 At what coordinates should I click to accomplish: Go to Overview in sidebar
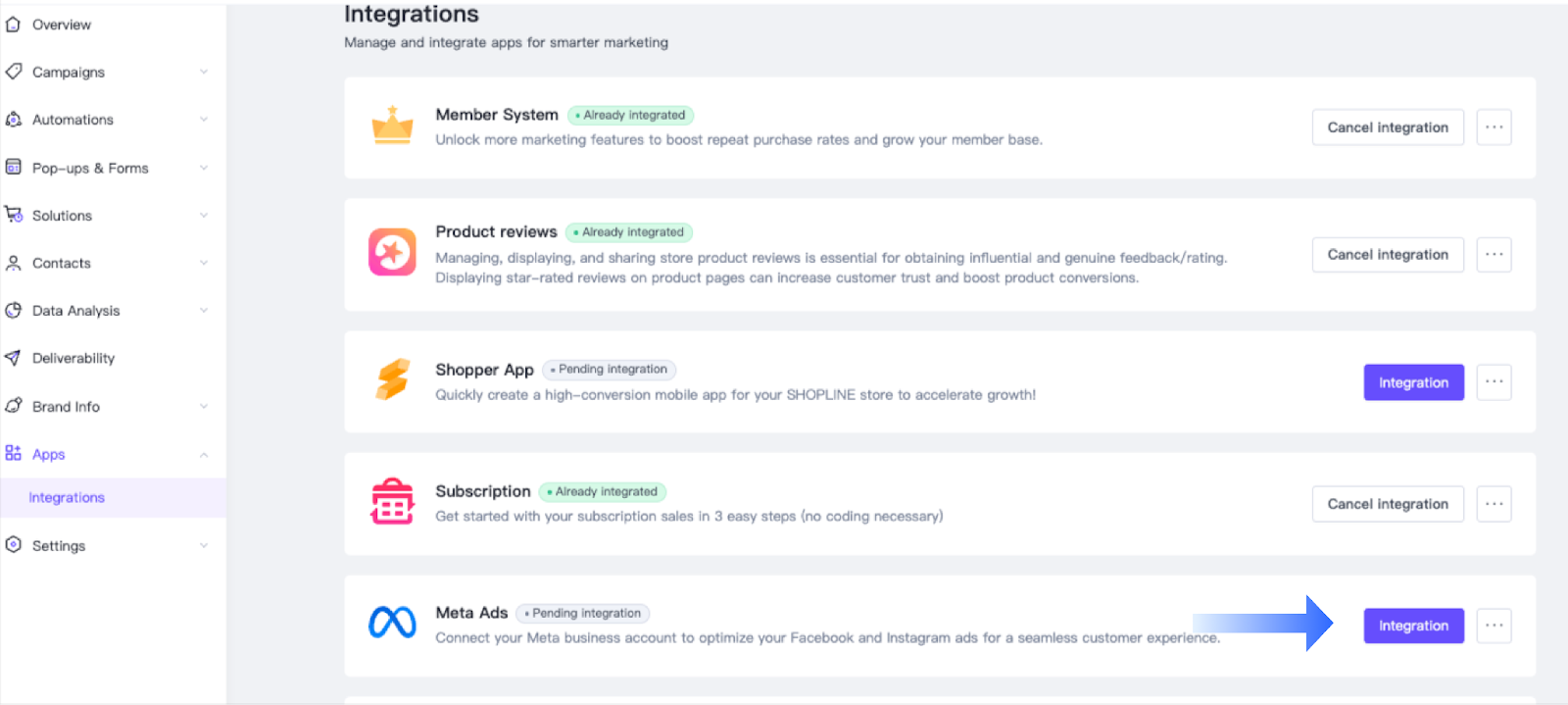pos(61,25)
